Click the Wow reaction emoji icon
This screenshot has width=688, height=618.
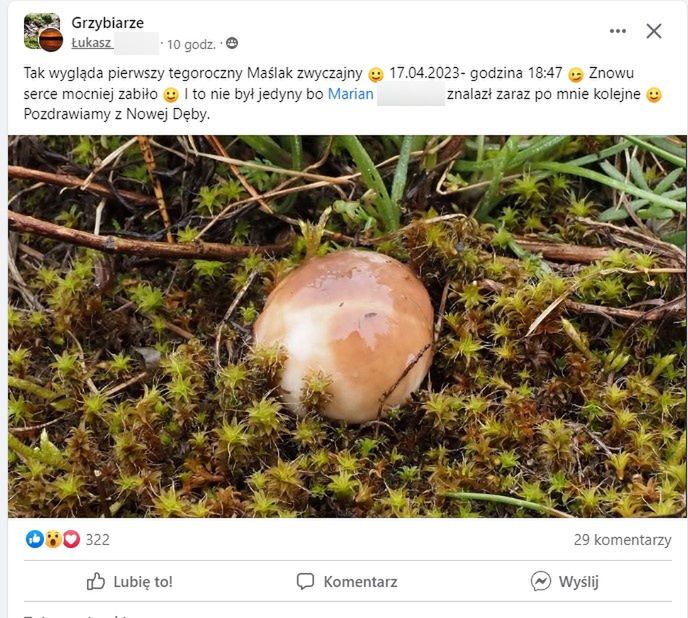[52, 539]
